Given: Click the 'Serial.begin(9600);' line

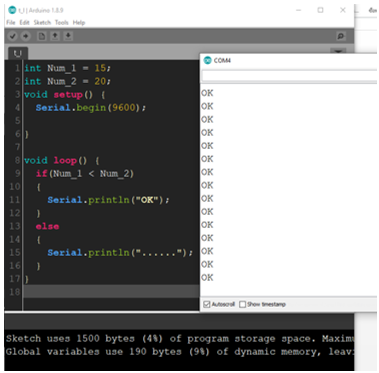Looking at the screenshot, I should coord(91,108).
